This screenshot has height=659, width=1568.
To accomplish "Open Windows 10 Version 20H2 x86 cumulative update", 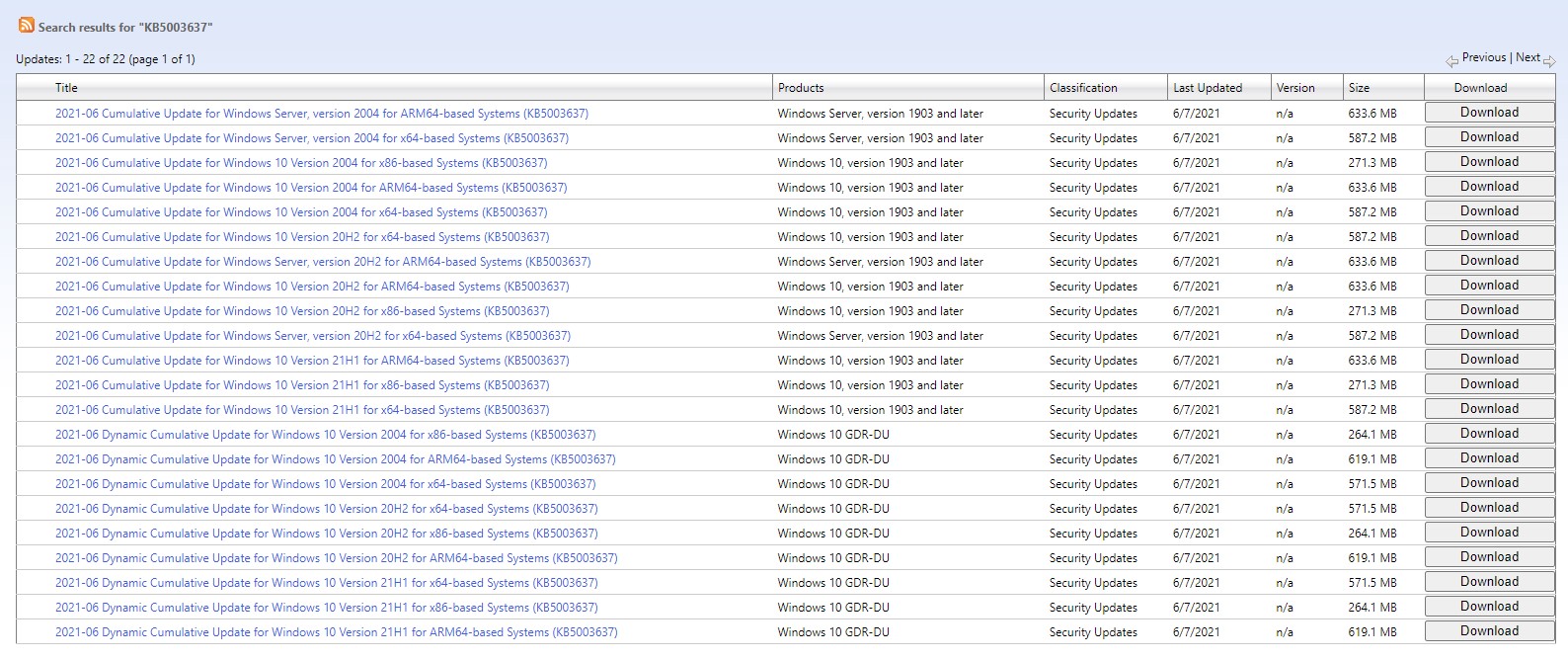I will [302, 311].
